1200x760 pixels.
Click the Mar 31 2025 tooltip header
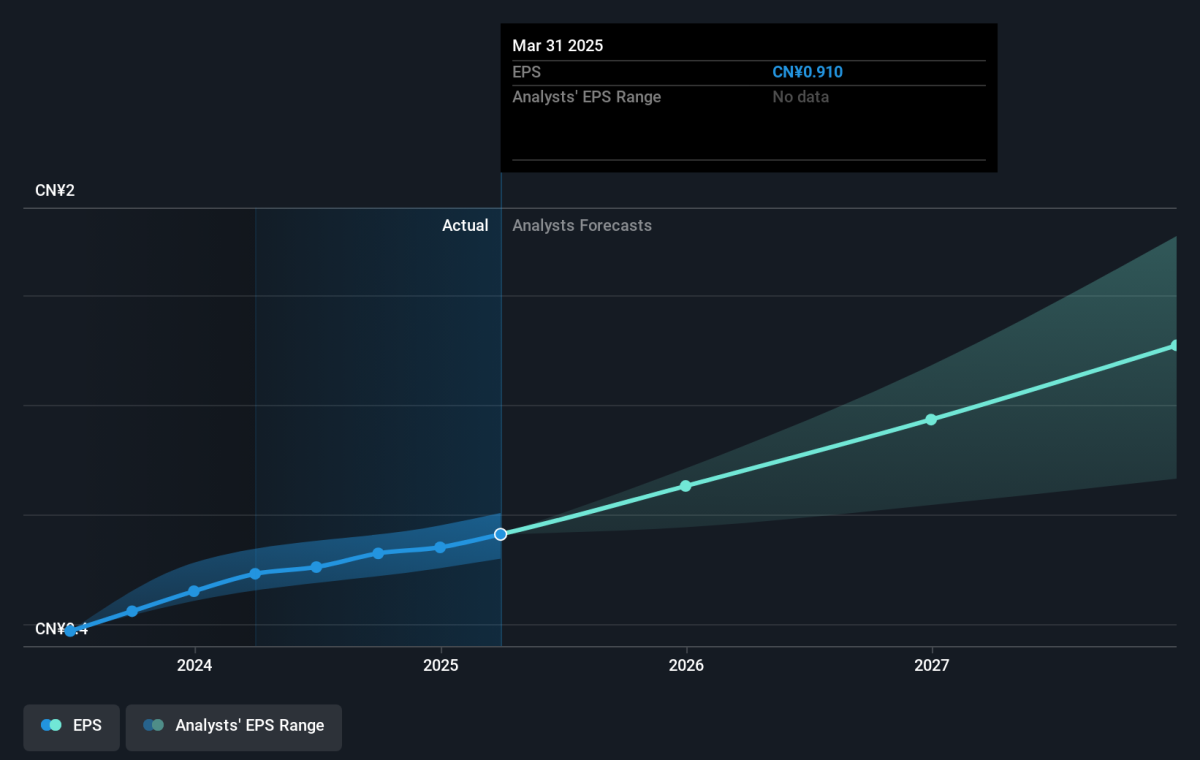tap(558, 46)
